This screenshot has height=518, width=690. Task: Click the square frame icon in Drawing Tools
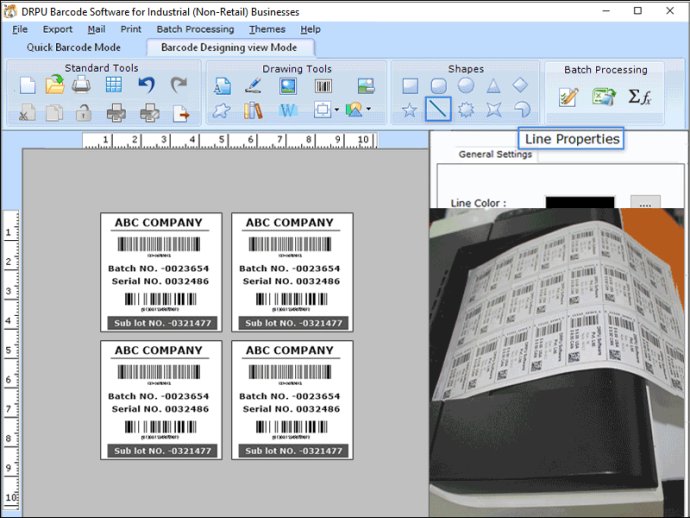323,110
